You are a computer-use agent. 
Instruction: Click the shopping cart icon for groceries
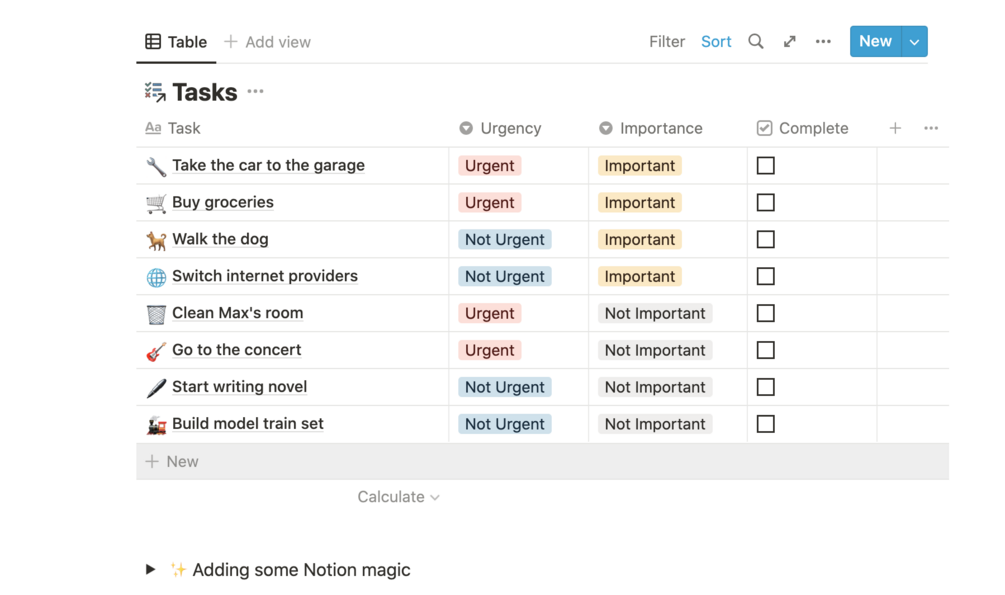tap(156, 203)
